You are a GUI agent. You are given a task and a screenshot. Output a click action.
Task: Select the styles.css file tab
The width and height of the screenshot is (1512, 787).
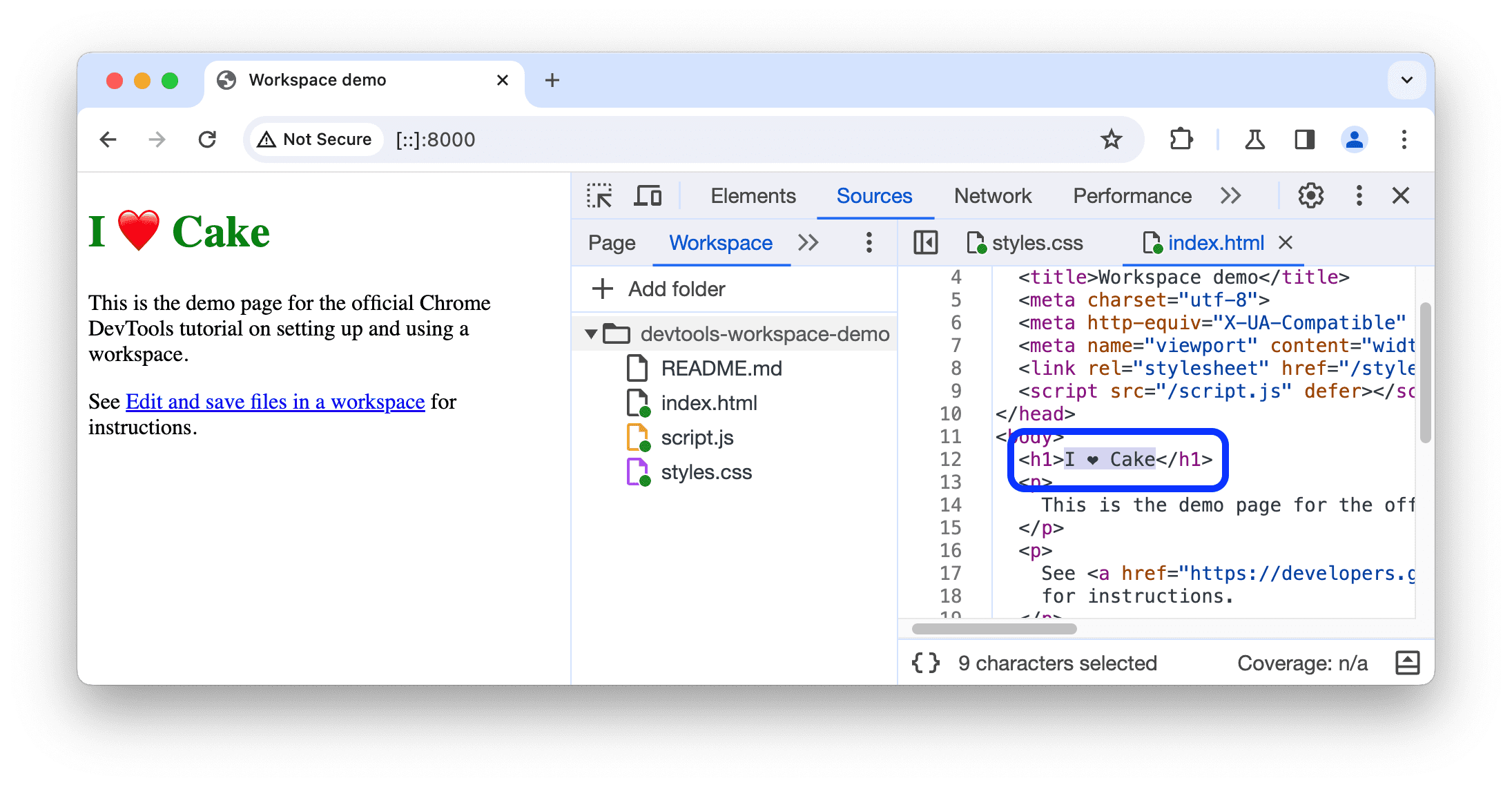1030,242
